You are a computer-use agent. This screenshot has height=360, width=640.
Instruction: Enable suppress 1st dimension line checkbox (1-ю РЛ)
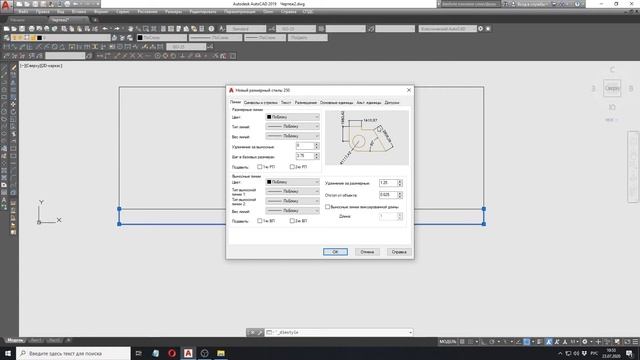pos(260,167)
